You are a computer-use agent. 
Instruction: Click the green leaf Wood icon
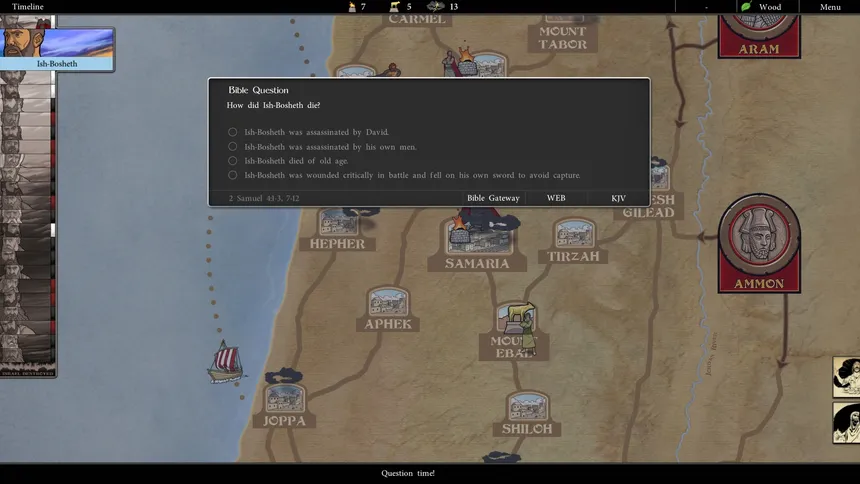[x=746, y=7]
